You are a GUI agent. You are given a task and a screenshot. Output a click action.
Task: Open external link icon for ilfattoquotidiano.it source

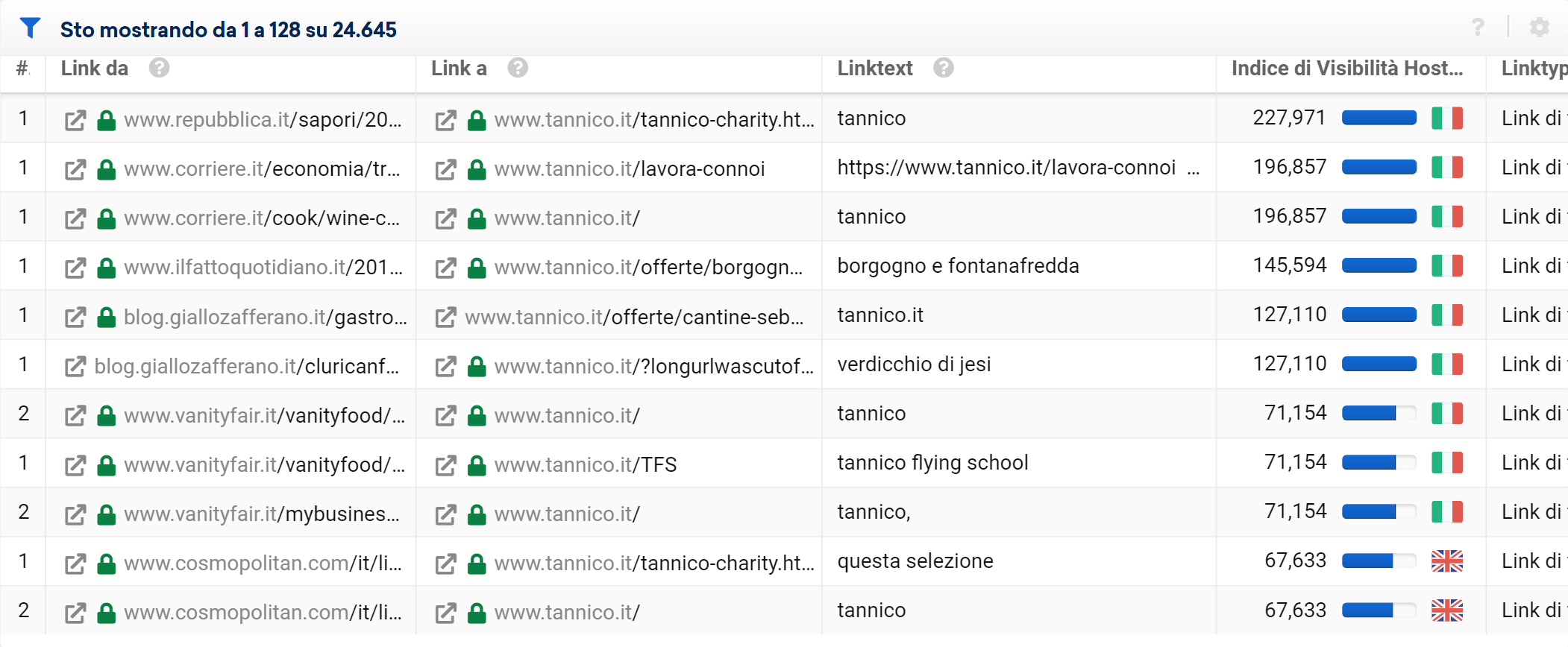[75, 268]
